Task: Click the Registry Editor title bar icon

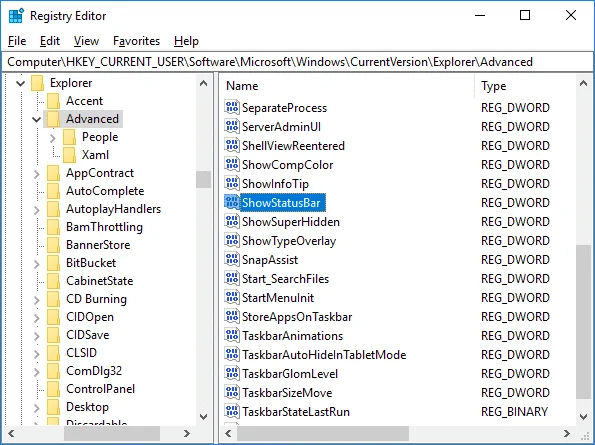Action: 16,16
